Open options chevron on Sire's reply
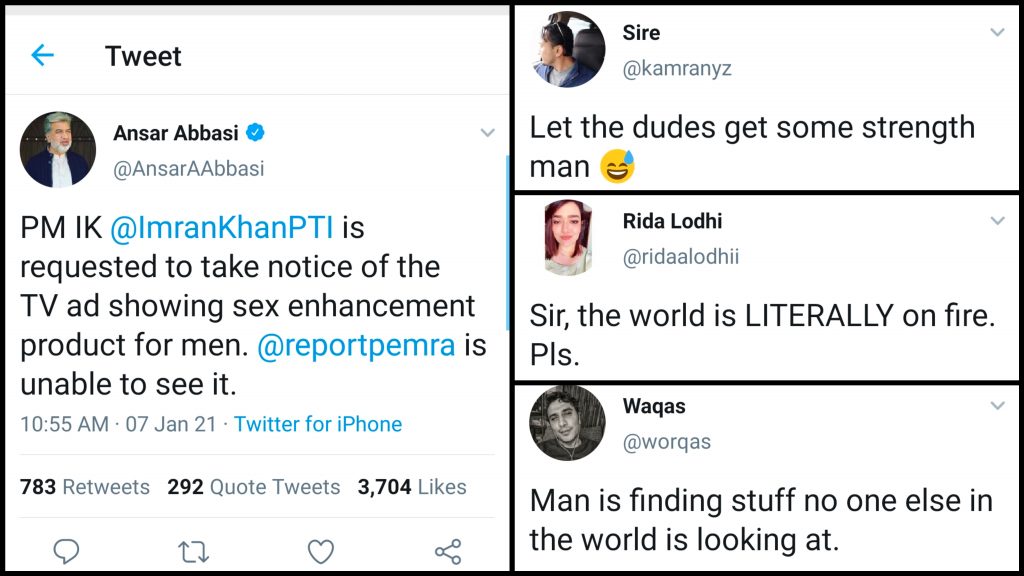Viewport: 1024px width, 576px height. (x=997, y=33)
